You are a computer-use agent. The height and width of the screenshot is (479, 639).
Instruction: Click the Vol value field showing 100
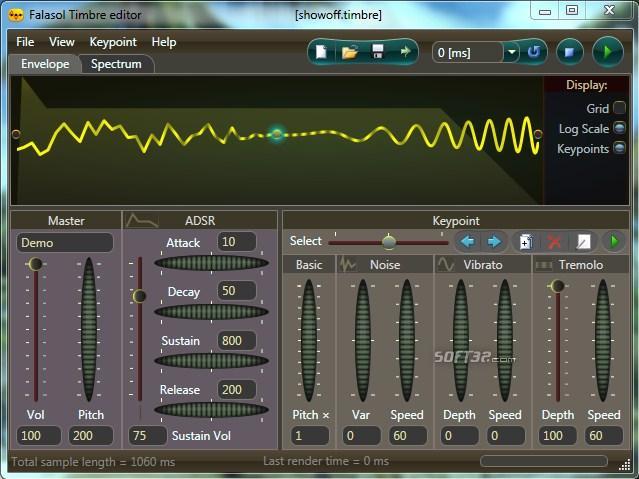(39, 435)
